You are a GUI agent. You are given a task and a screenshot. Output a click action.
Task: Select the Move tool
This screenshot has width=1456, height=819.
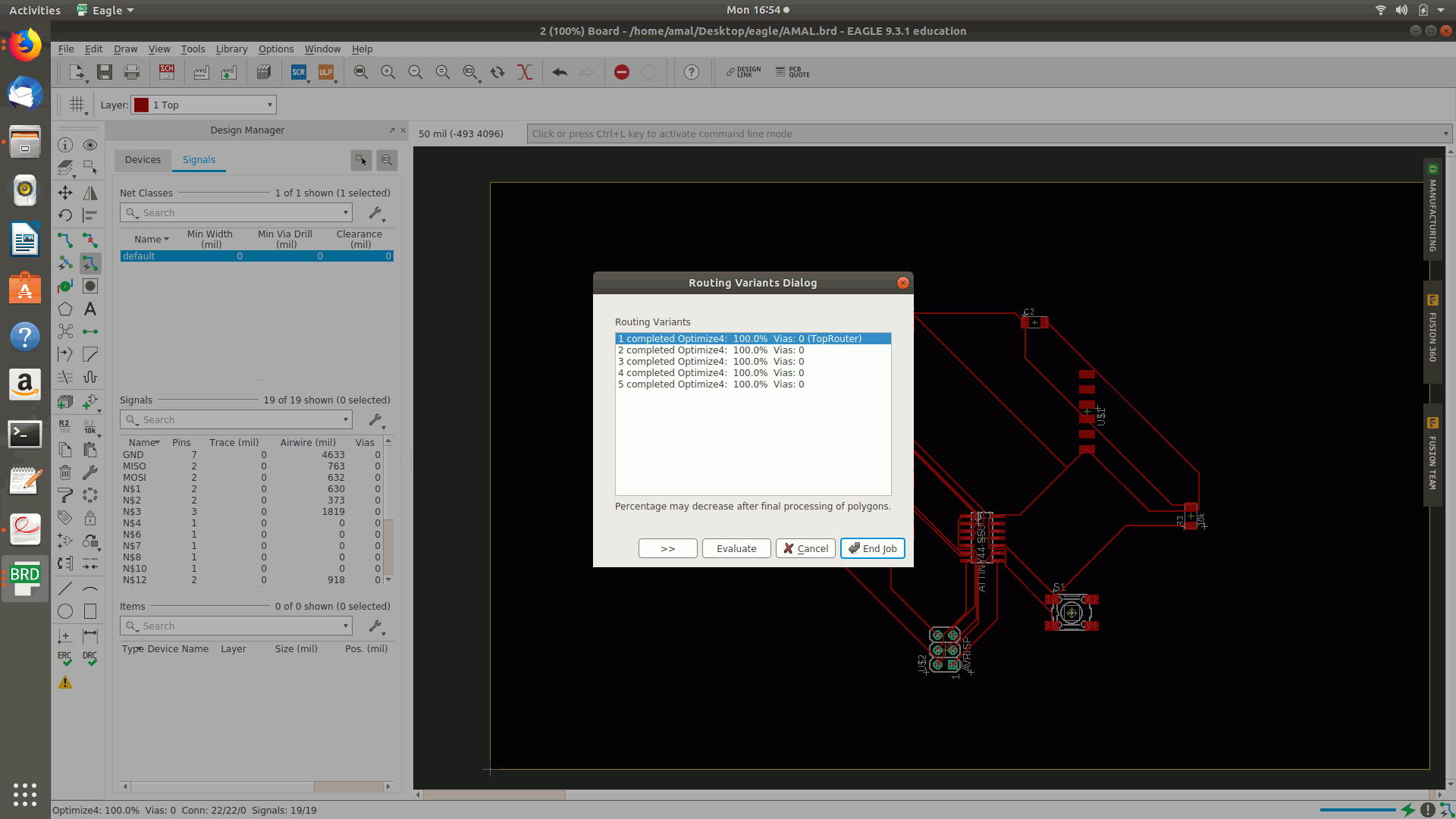[65, 193]
